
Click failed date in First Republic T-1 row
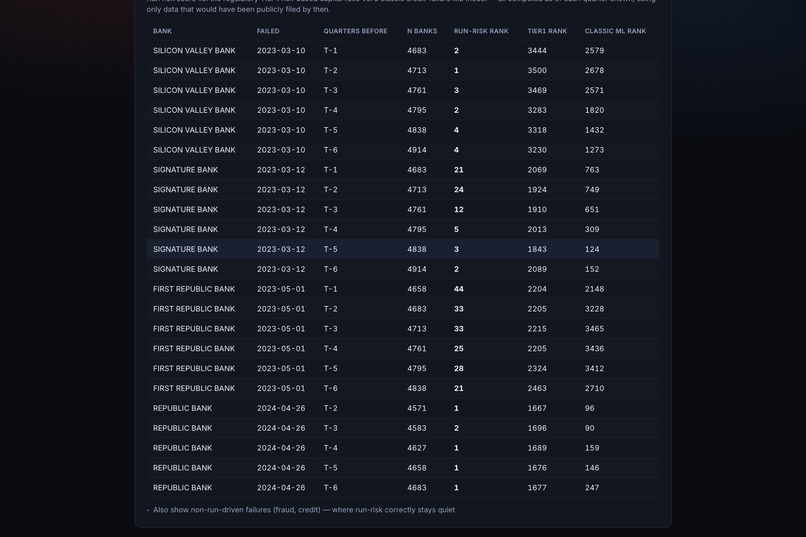pos(281,289)
